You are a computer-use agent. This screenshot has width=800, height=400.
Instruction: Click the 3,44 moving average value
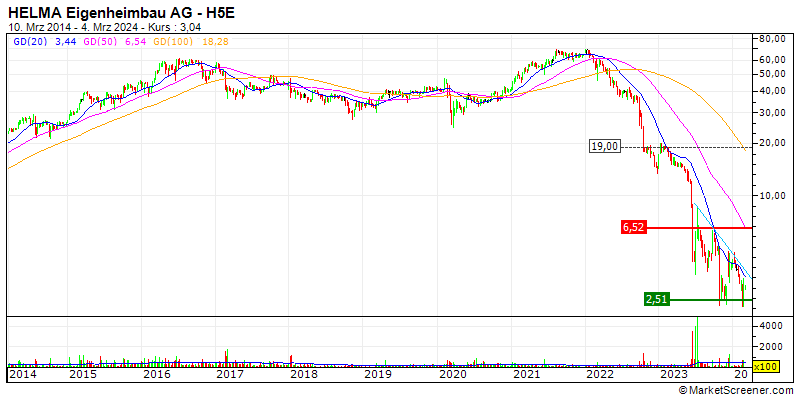[x=66, y=42]
